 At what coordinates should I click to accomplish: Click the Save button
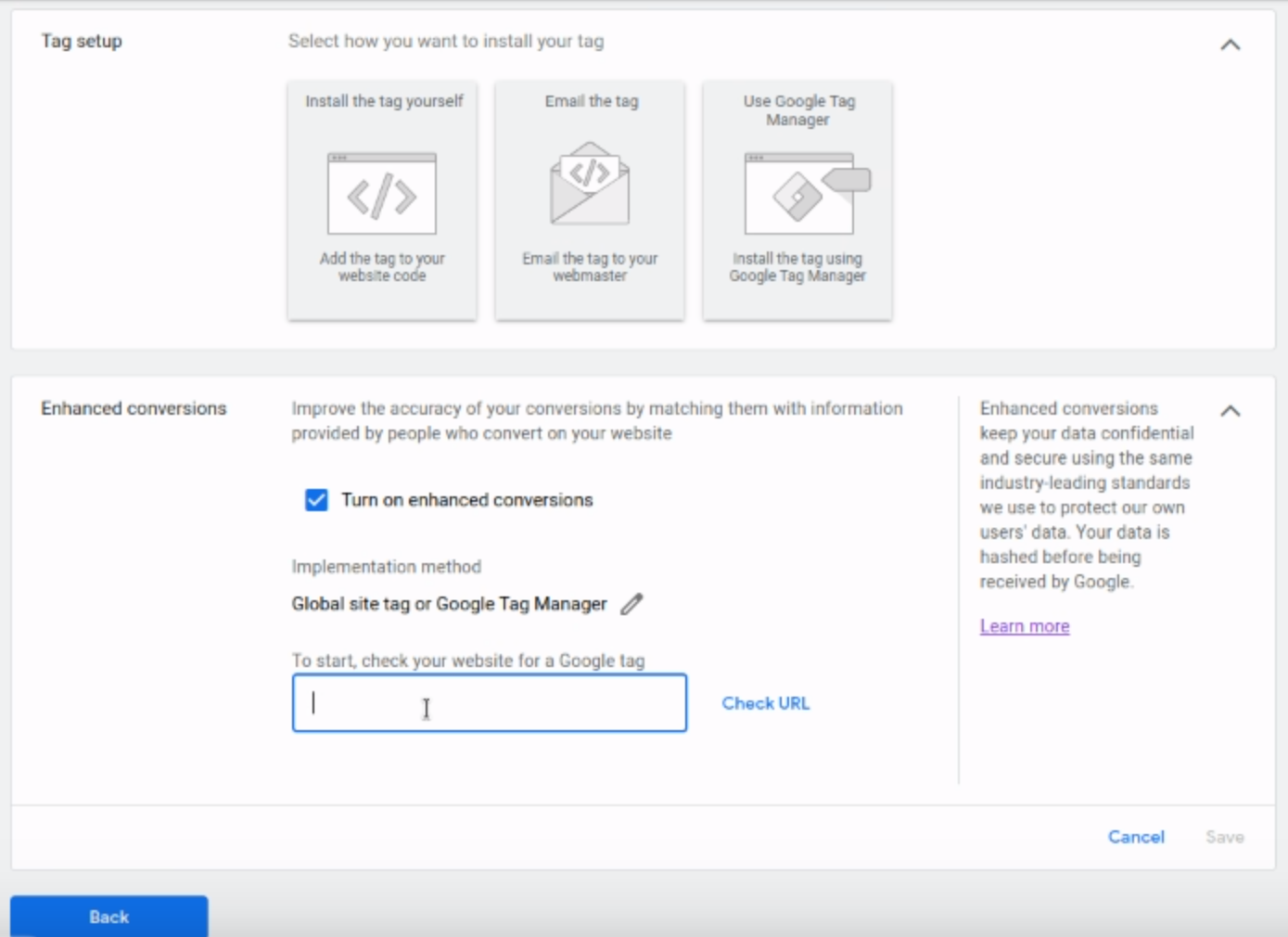pyautogui.click(x=1225, y=837)
